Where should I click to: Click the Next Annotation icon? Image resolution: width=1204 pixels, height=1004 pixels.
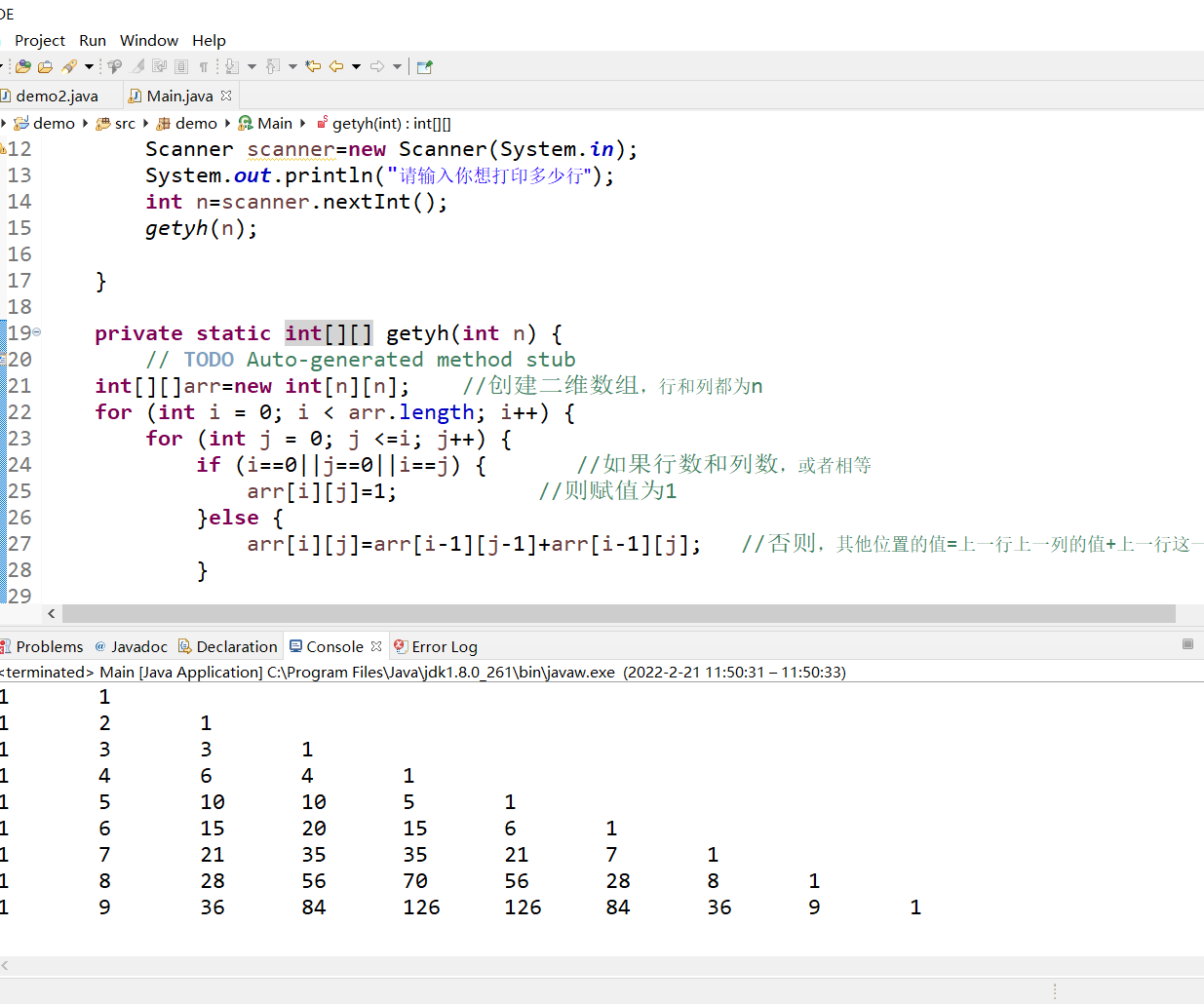click(x=232, y=66)
